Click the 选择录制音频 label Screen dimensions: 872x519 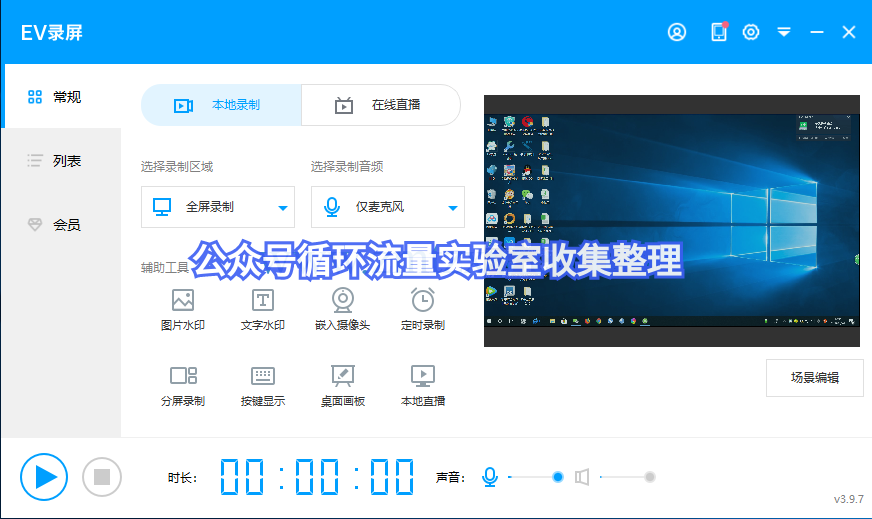[347, 166]
